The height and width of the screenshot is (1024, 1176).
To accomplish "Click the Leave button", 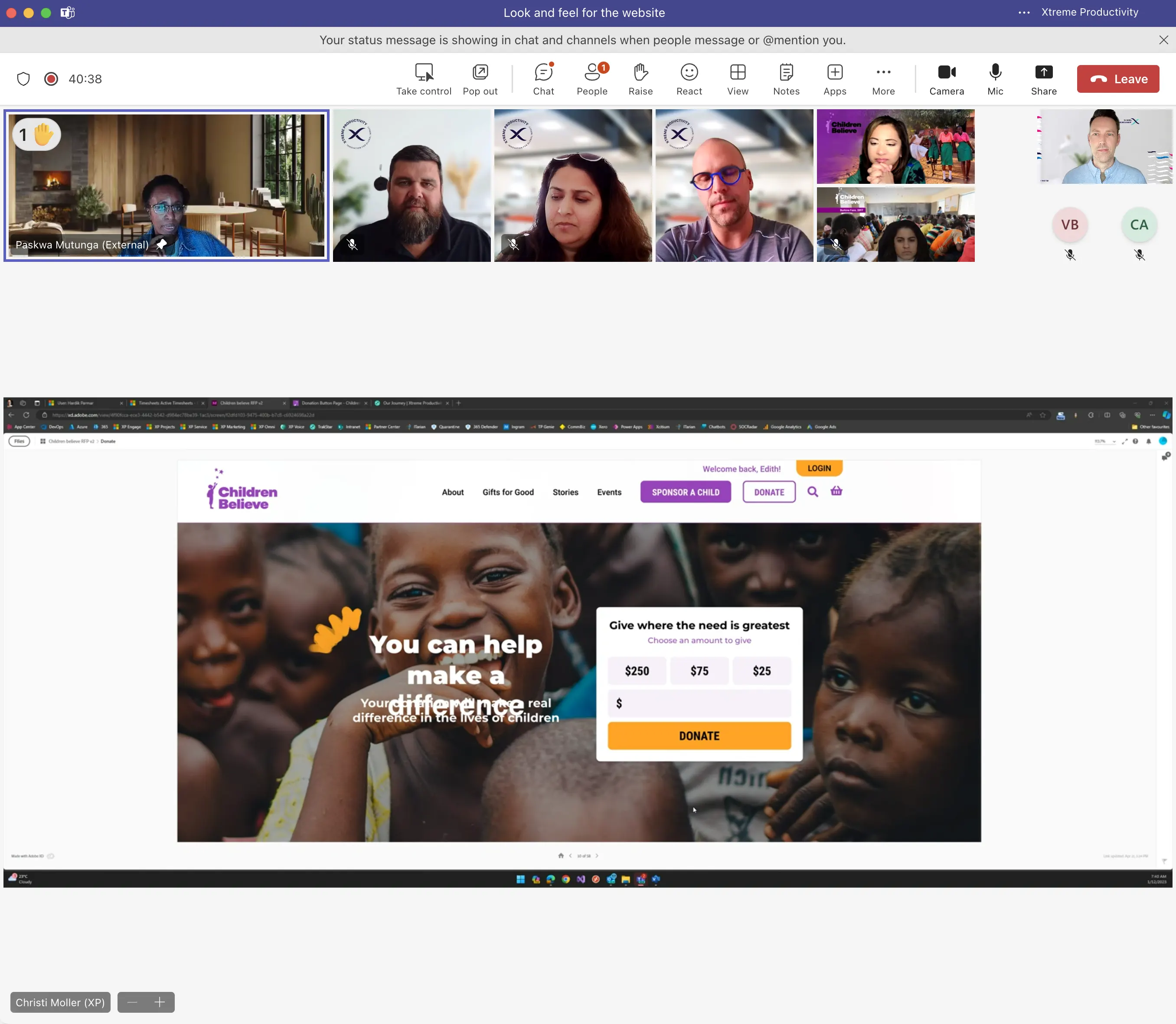I will tap(1117, 79).
